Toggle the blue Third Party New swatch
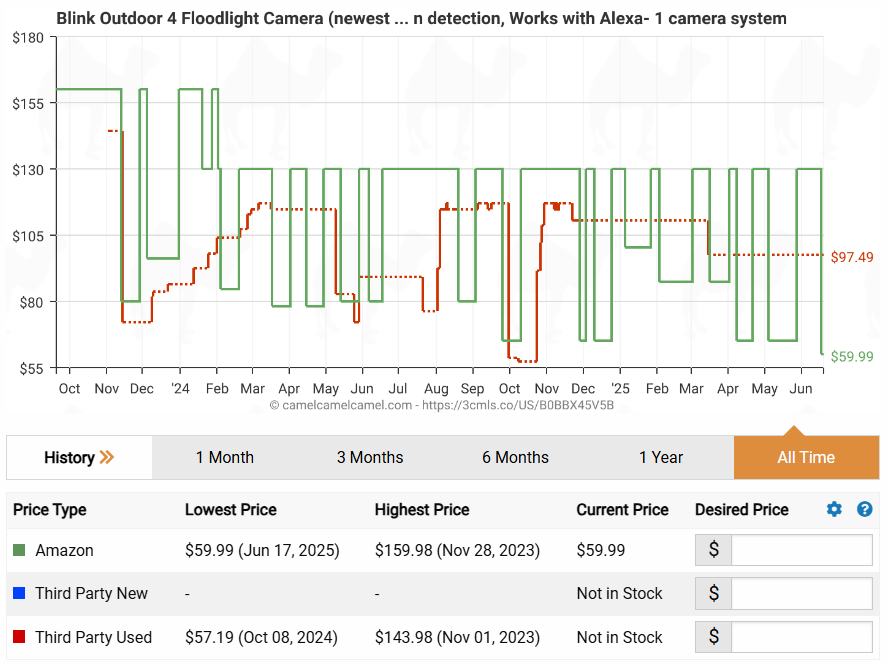The height and width of the screenshot is (665, 887). 19,594
